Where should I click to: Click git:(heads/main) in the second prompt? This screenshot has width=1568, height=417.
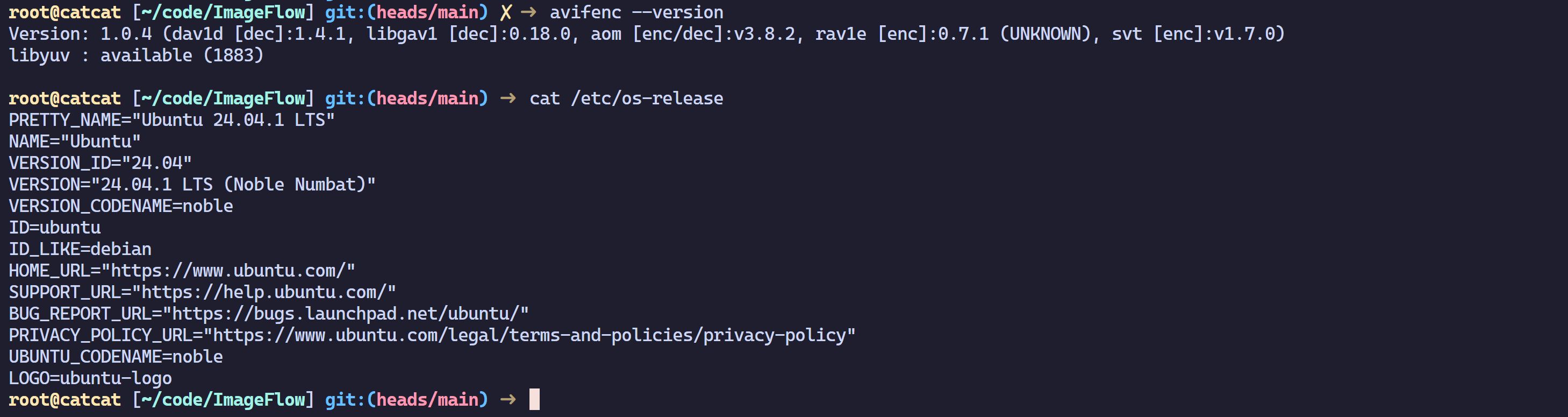point(406,98)
